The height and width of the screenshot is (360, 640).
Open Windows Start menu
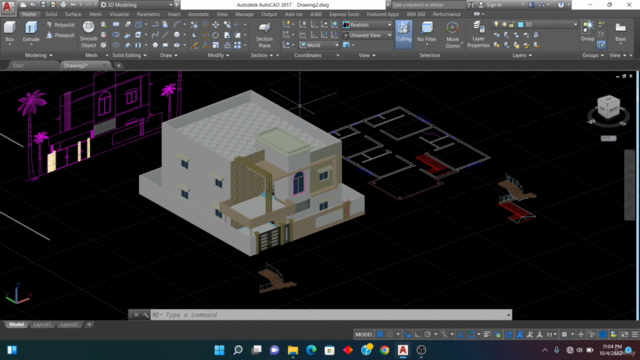[x=219, y=350]
